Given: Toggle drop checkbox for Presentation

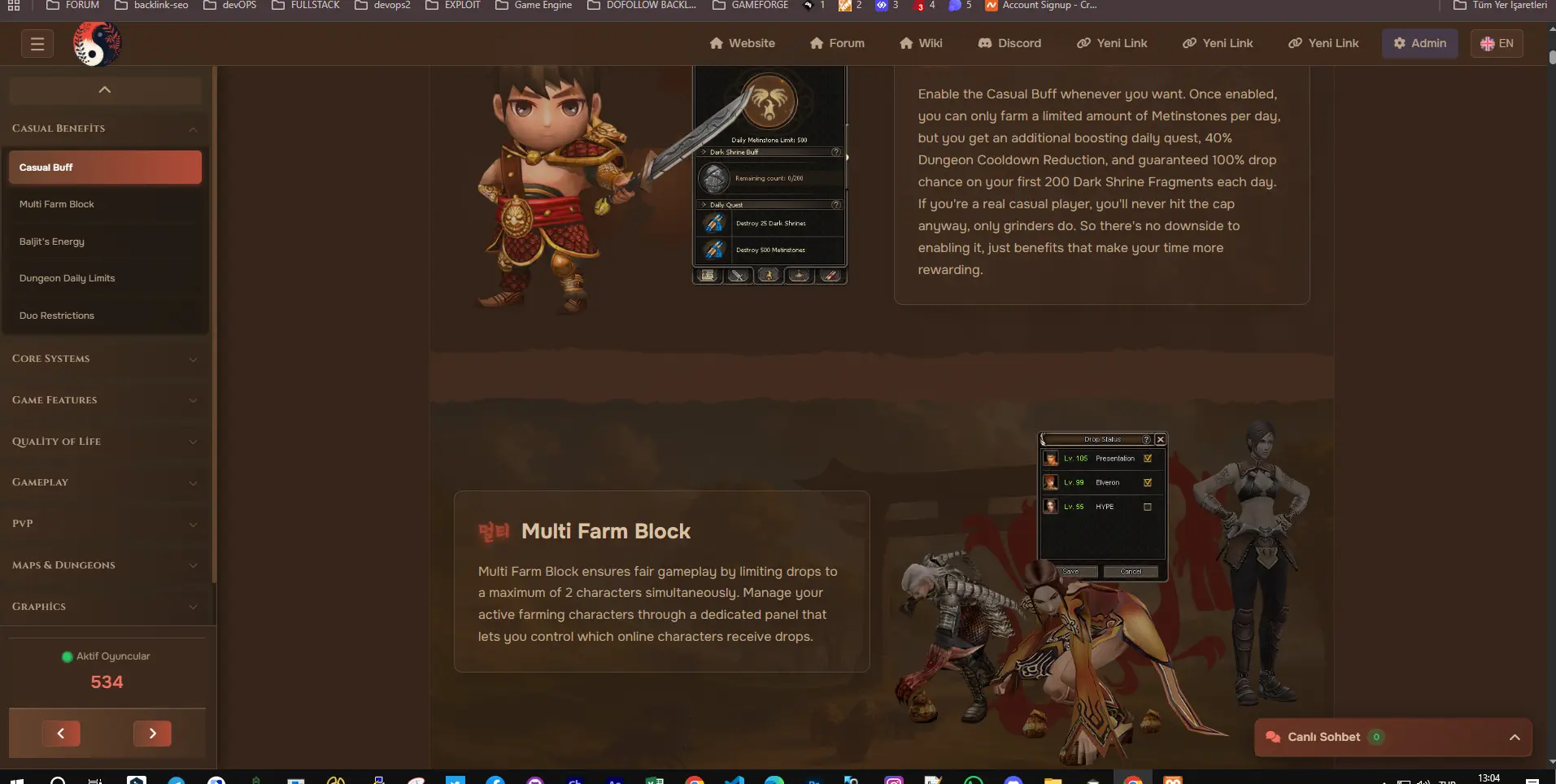Looking at the screenshot, I should point(1148,459).
